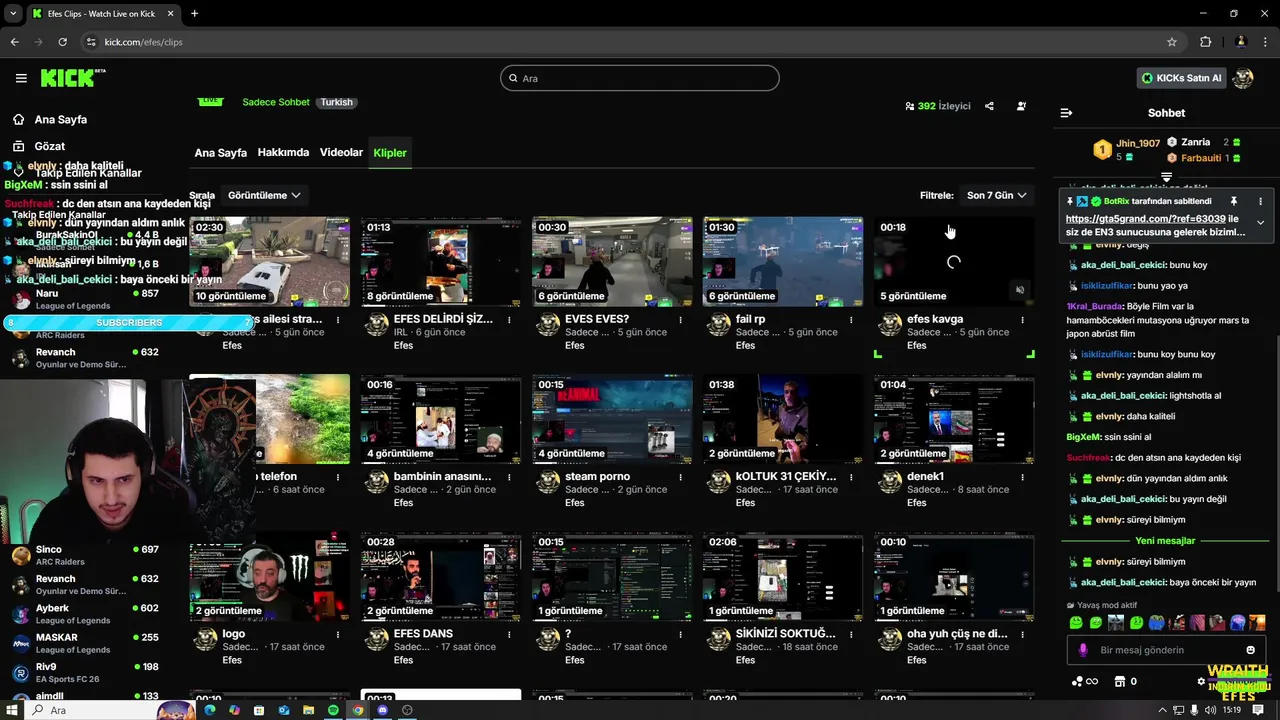This screenshot has height=720, width=1280.
Task: Insert the first green emote above the chat input
Action: 1076,622
